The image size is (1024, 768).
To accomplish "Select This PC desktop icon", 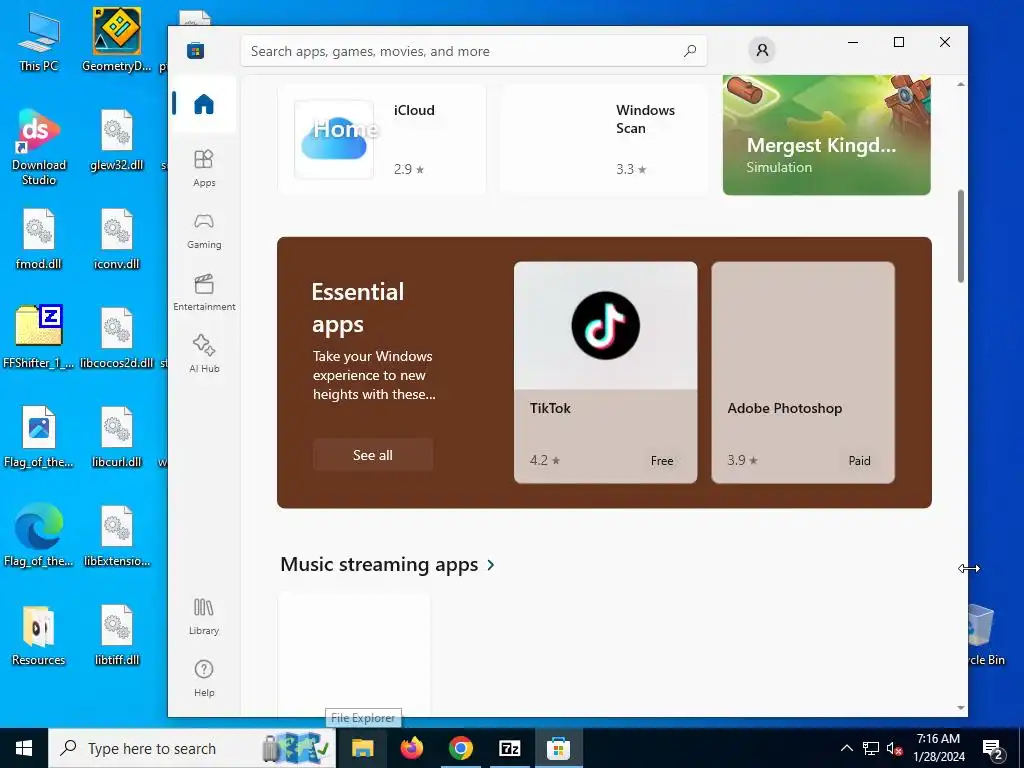I will (39, 40).
